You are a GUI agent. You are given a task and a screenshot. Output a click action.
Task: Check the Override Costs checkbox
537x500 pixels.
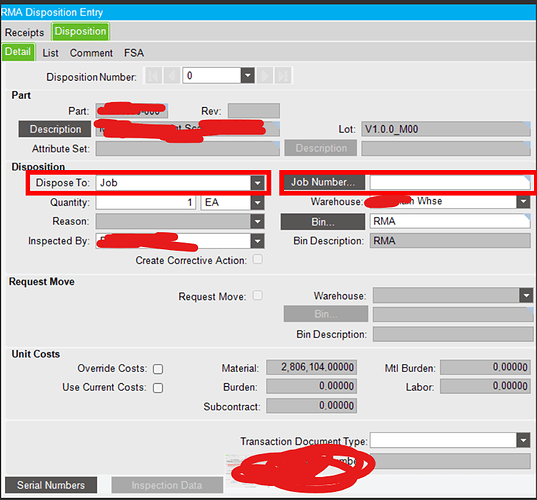(158, 369)
